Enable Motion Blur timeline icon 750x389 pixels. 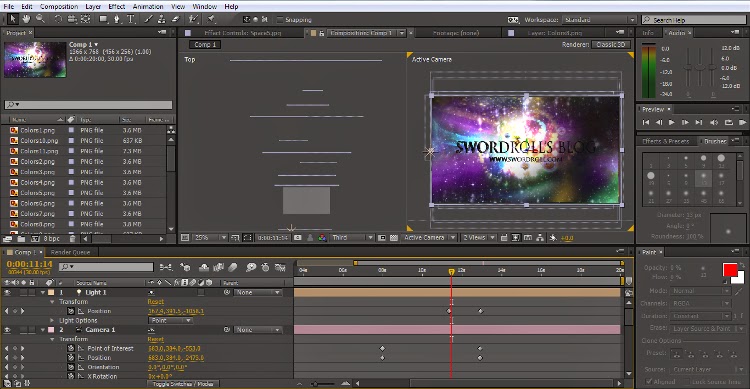233,267
